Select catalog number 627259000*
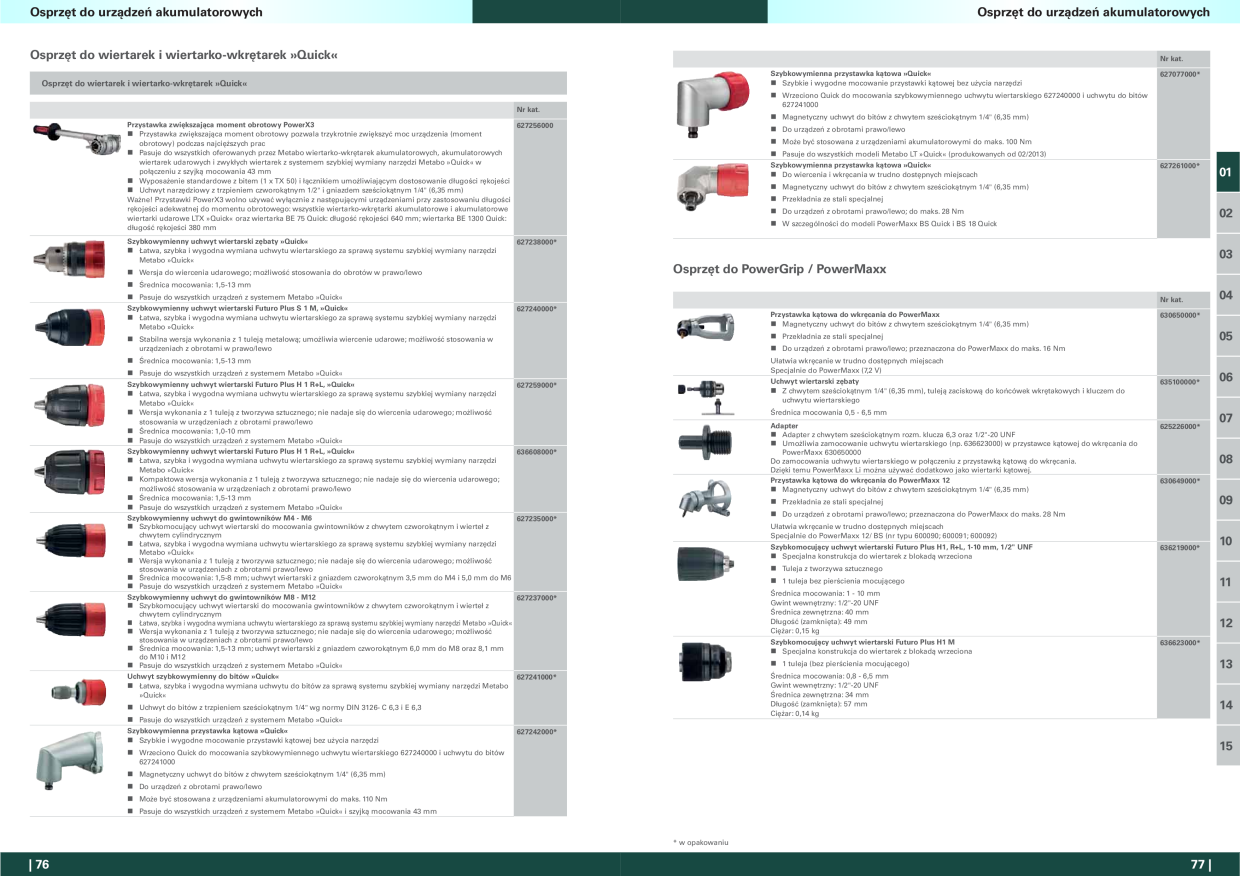1240x876 pixels. click(x=537, y=384)
